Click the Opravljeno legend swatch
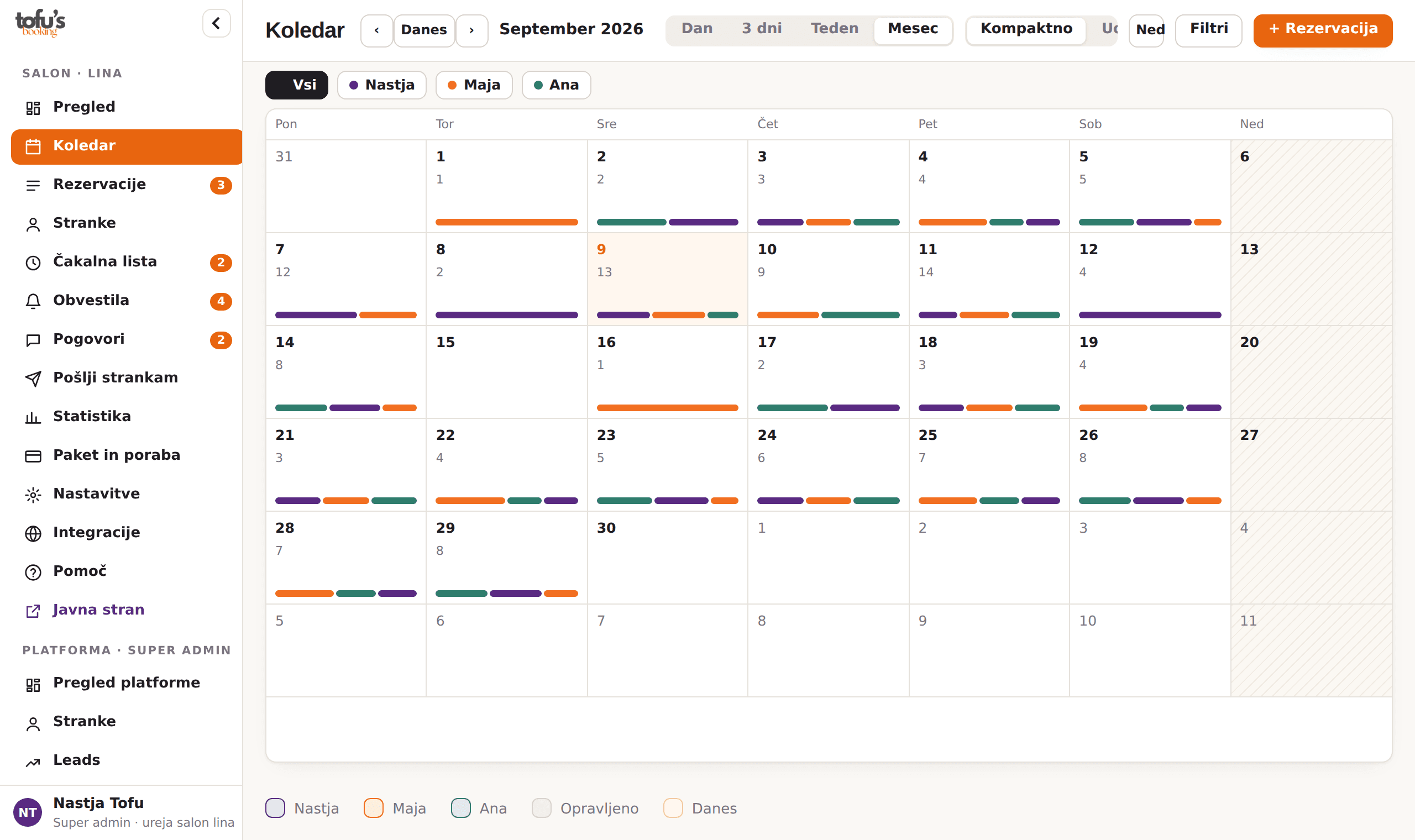Viewport: 1415px width, 840px height. tap(542, 808)
